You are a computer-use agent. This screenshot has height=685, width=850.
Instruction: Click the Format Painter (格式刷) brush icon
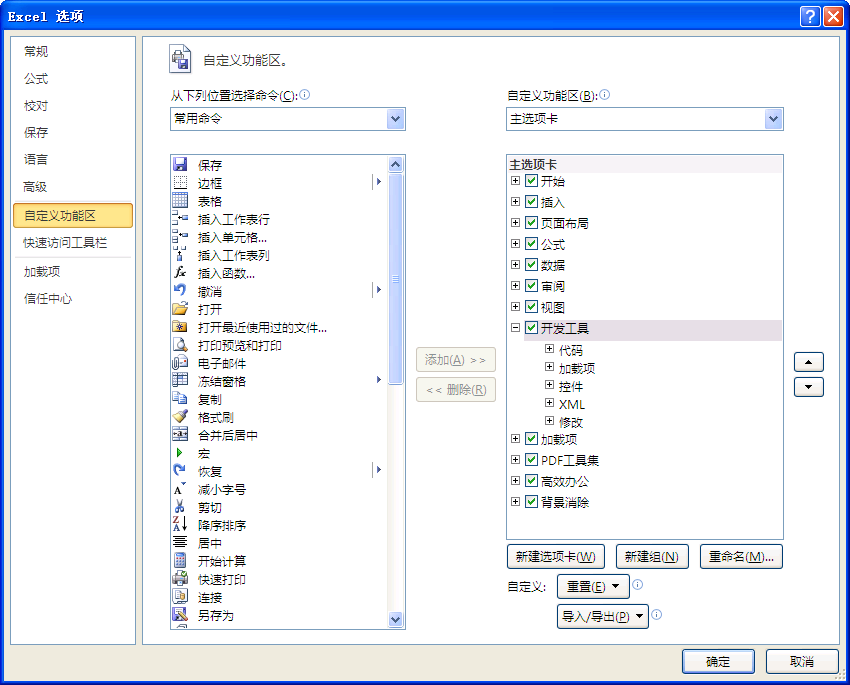tap(180, 416)
